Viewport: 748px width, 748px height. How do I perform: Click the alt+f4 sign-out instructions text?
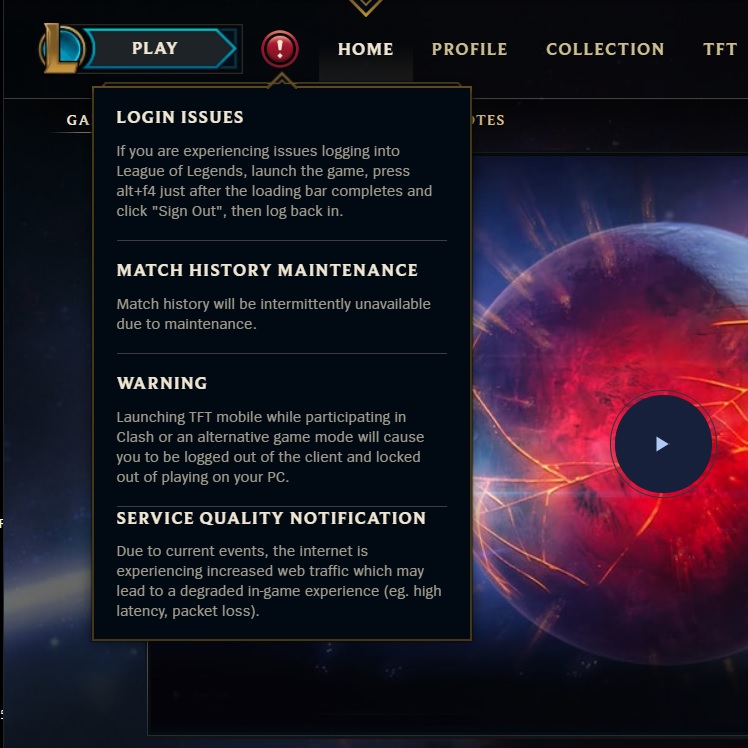(x=274, y=181)
